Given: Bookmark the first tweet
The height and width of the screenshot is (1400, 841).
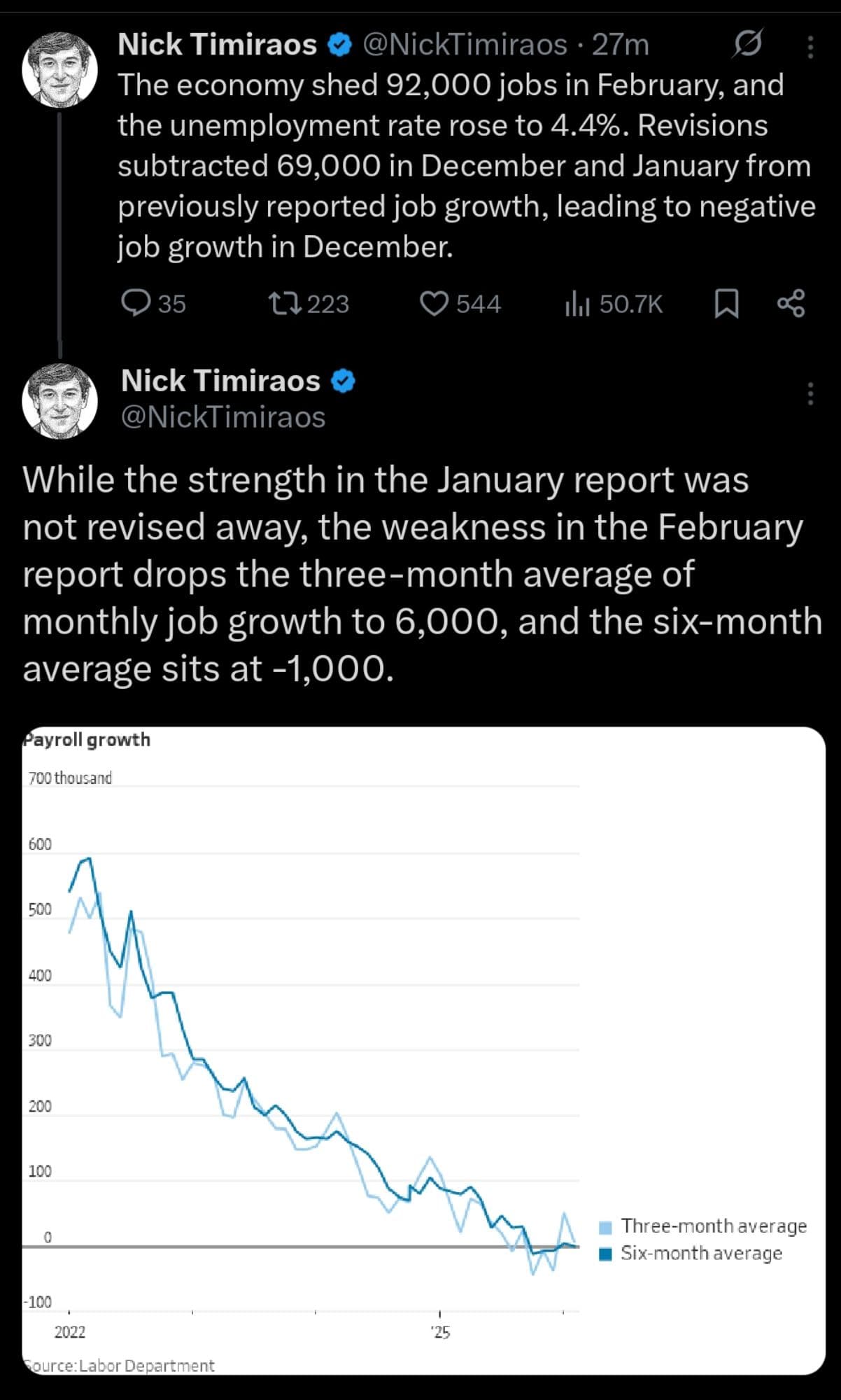Looking at the screenshot, I should [x=726, y=304].
